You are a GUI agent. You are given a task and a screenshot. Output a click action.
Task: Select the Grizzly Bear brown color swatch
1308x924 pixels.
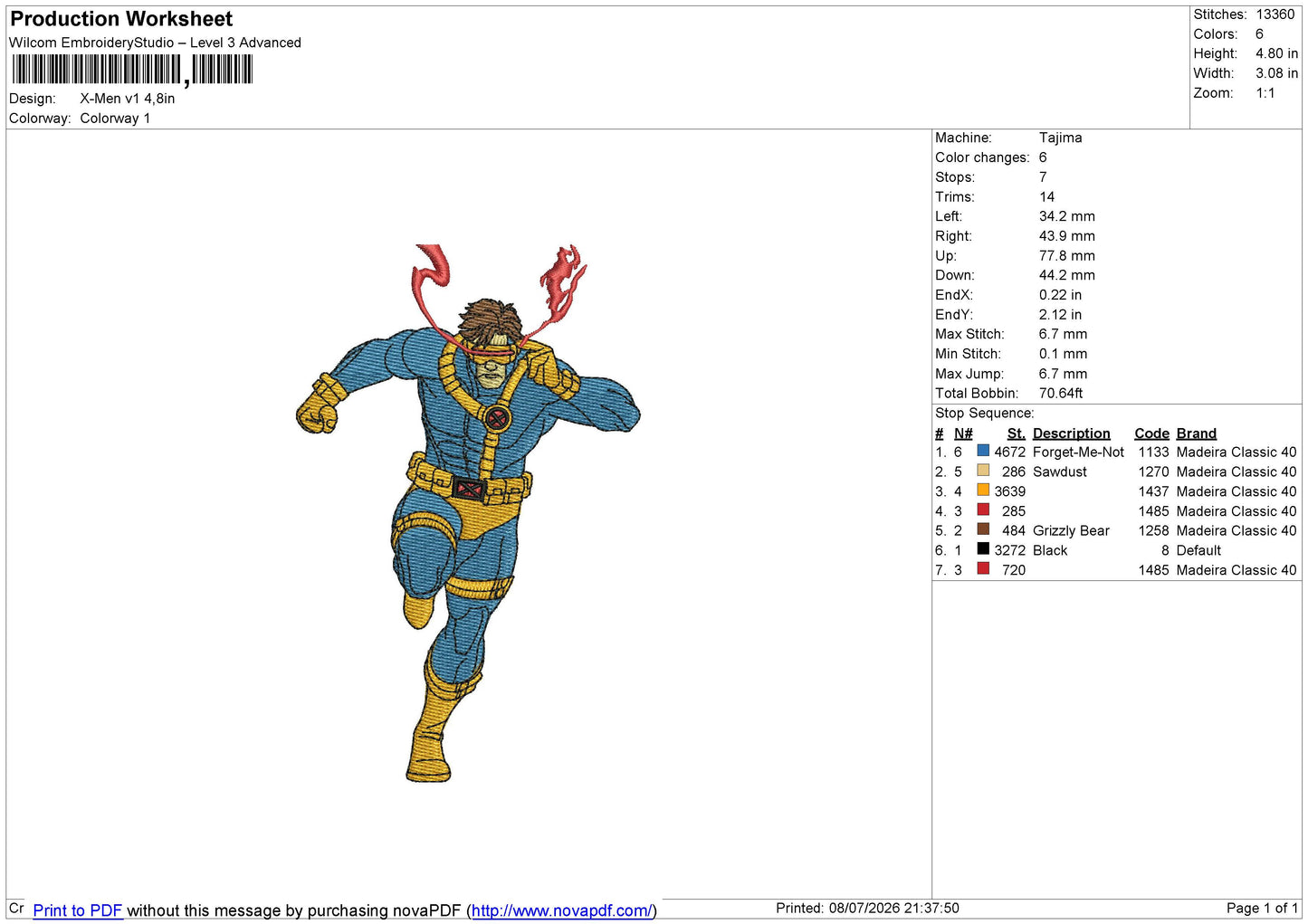click(x=983, y=529)
